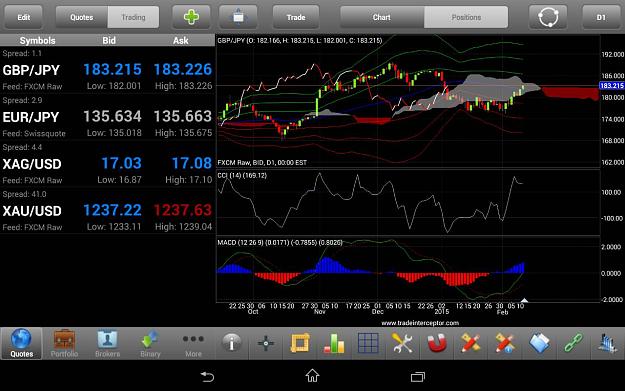This screenshot has height=391, width=625.
Task: Tap EUR/JPY ask price 135.663
Action: (183, 116)
